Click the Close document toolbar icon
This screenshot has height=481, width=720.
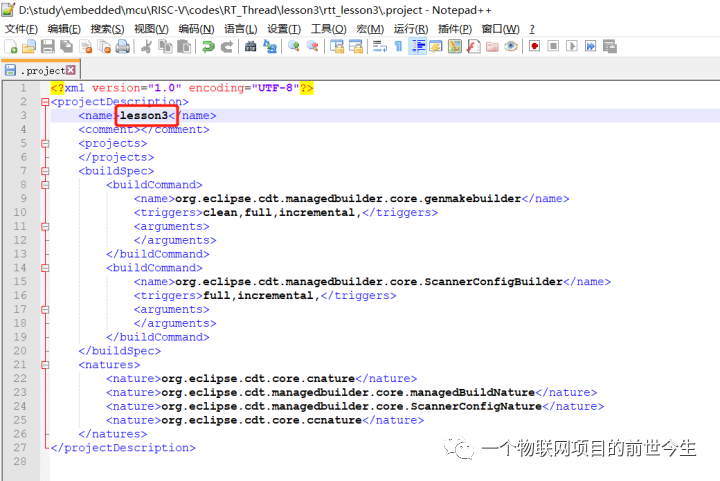pos(86,46)
